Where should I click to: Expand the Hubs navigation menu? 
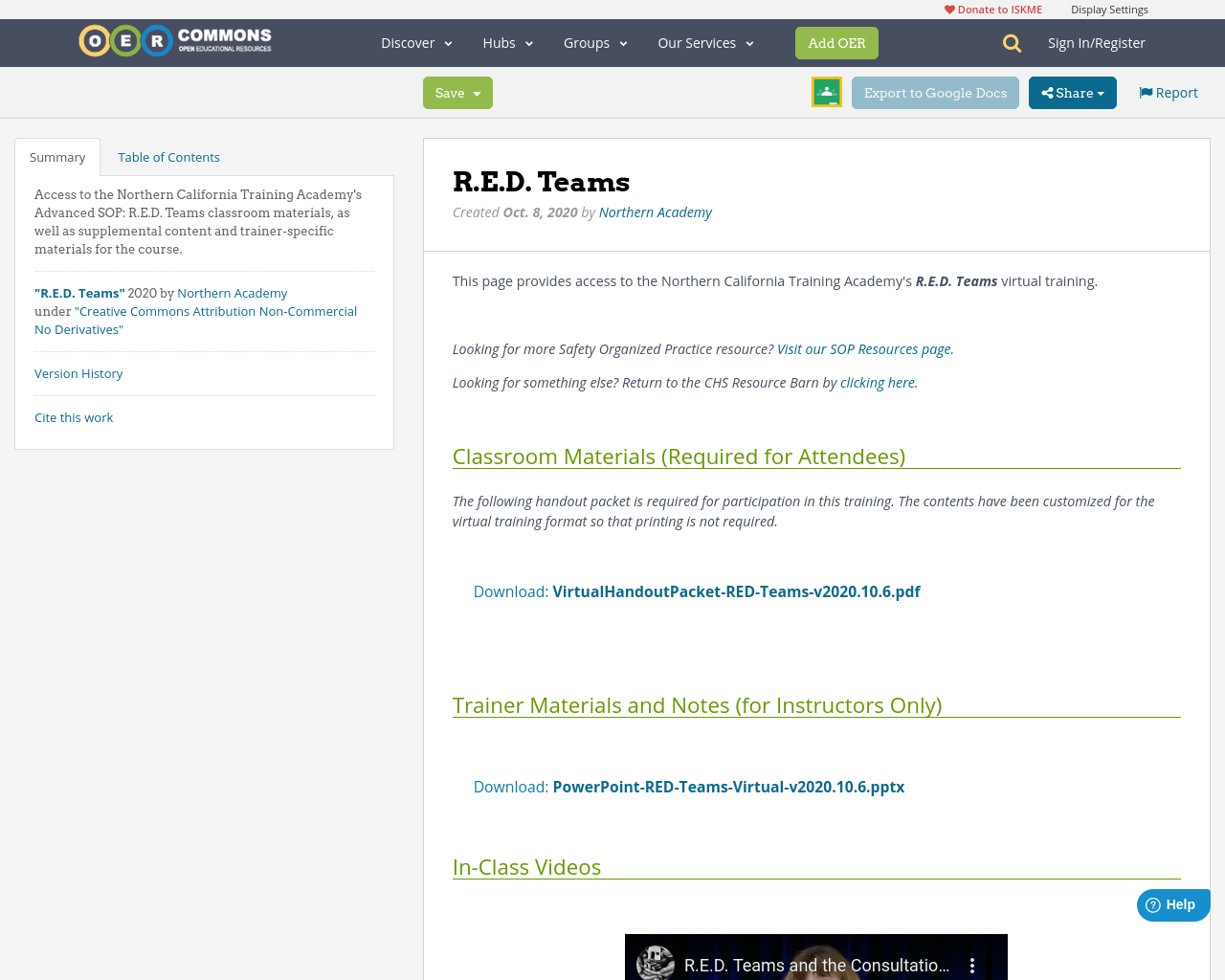coord(506,42)
